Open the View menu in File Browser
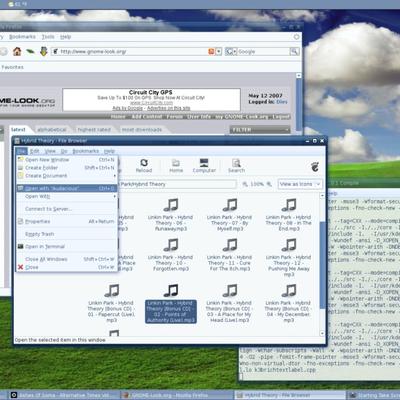 (x=50, y=151)
